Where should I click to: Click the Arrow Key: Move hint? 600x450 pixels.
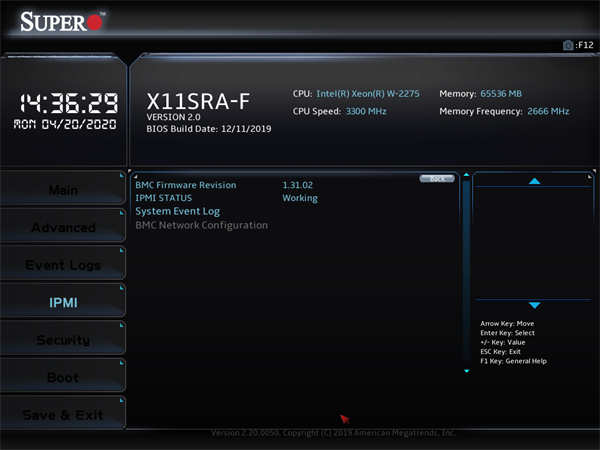(507, 323)
